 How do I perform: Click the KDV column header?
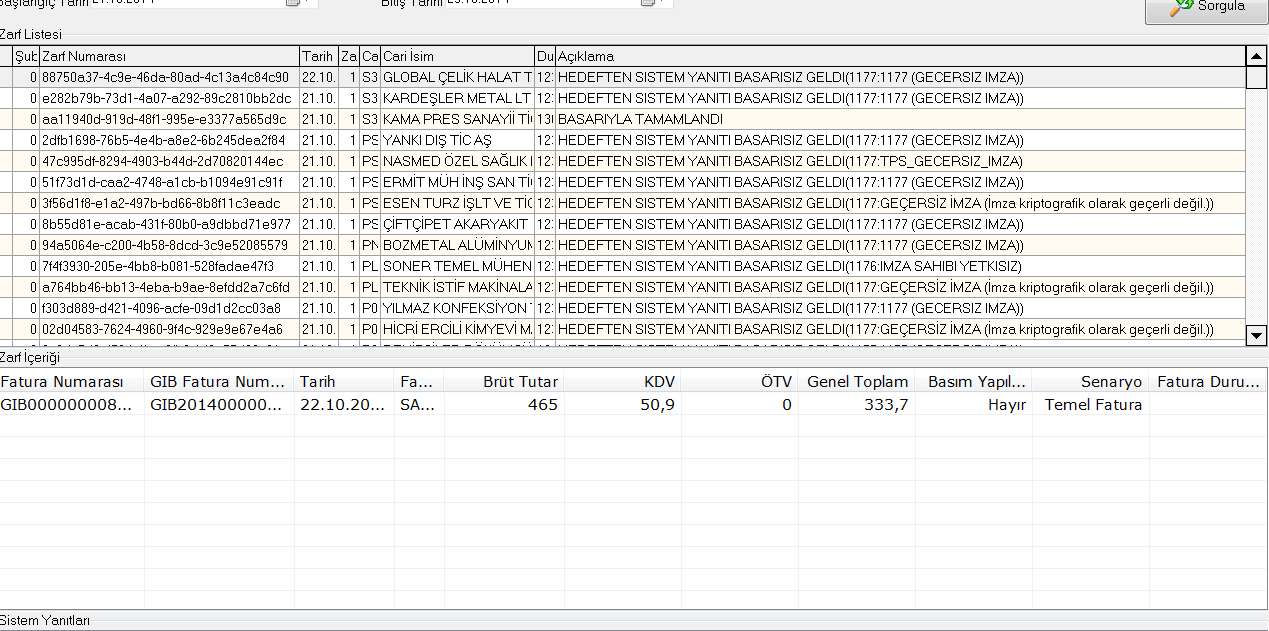pyautogui.click(x=623, y=381)
